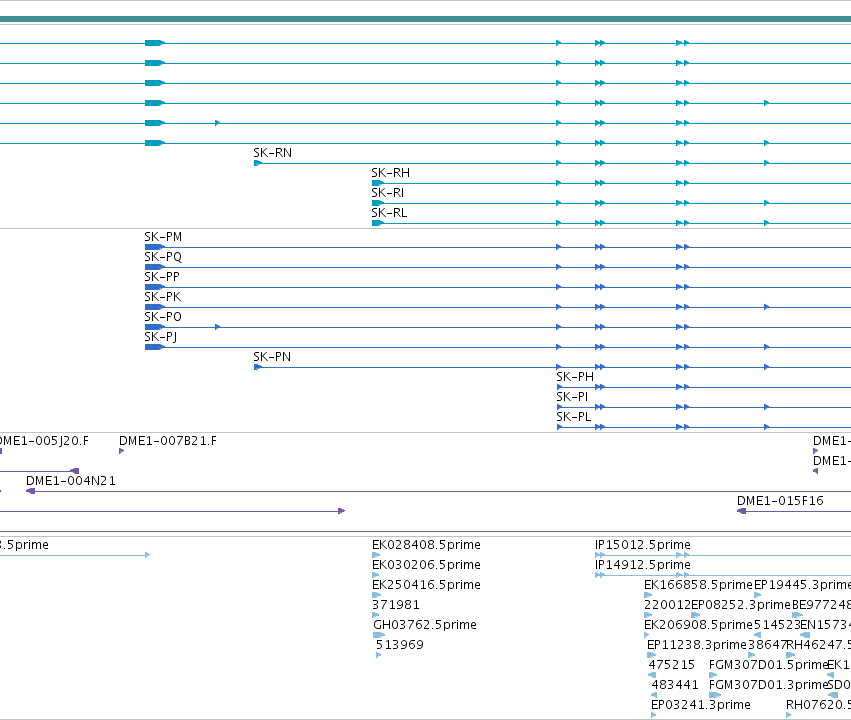Select the EK206908.5prime EST label
This screenshot has height=720, width=851.
[x=698, y=625]
